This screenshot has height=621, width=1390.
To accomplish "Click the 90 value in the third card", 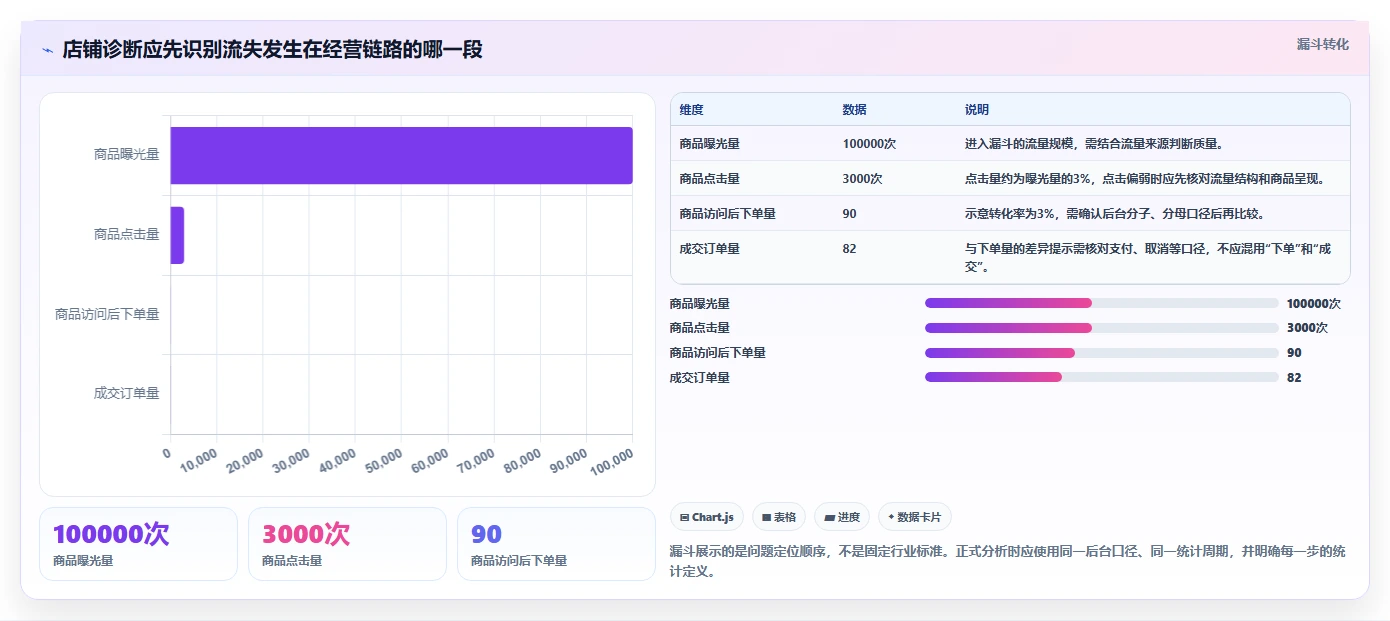I will 486,534.
